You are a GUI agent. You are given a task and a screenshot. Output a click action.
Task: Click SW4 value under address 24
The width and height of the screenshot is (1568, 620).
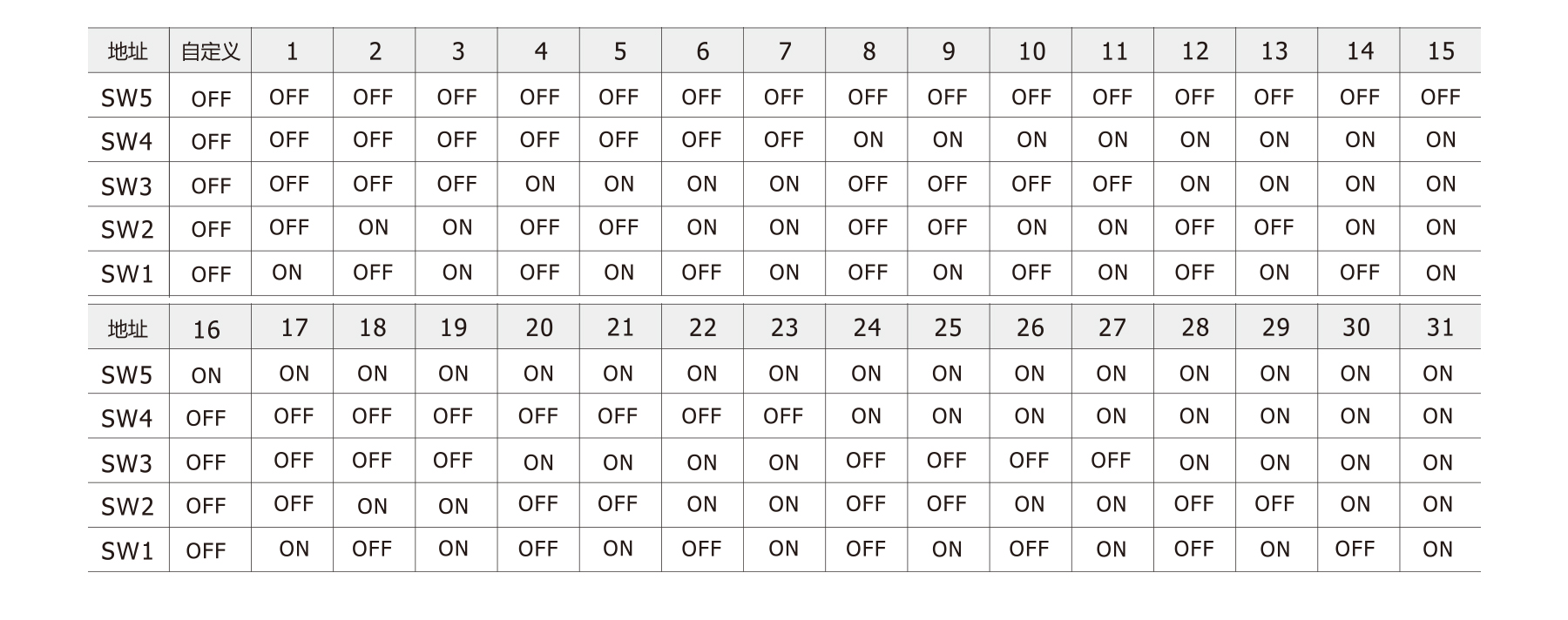(867, 416)
